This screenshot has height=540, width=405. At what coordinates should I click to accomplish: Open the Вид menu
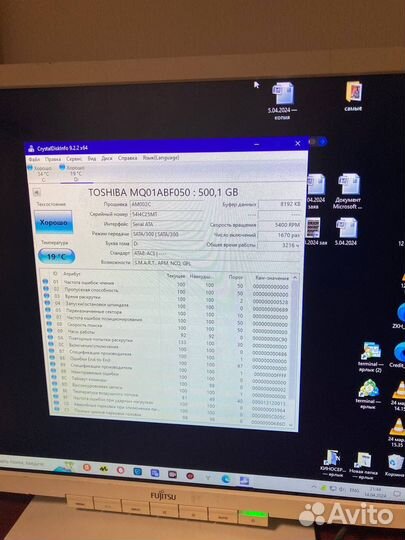(x=92, y=158)
